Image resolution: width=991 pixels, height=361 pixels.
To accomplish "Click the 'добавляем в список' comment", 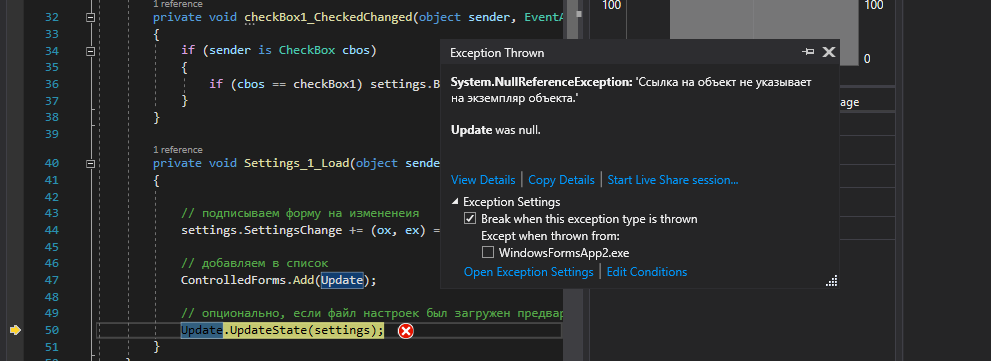I will click(x=255, y=263).
